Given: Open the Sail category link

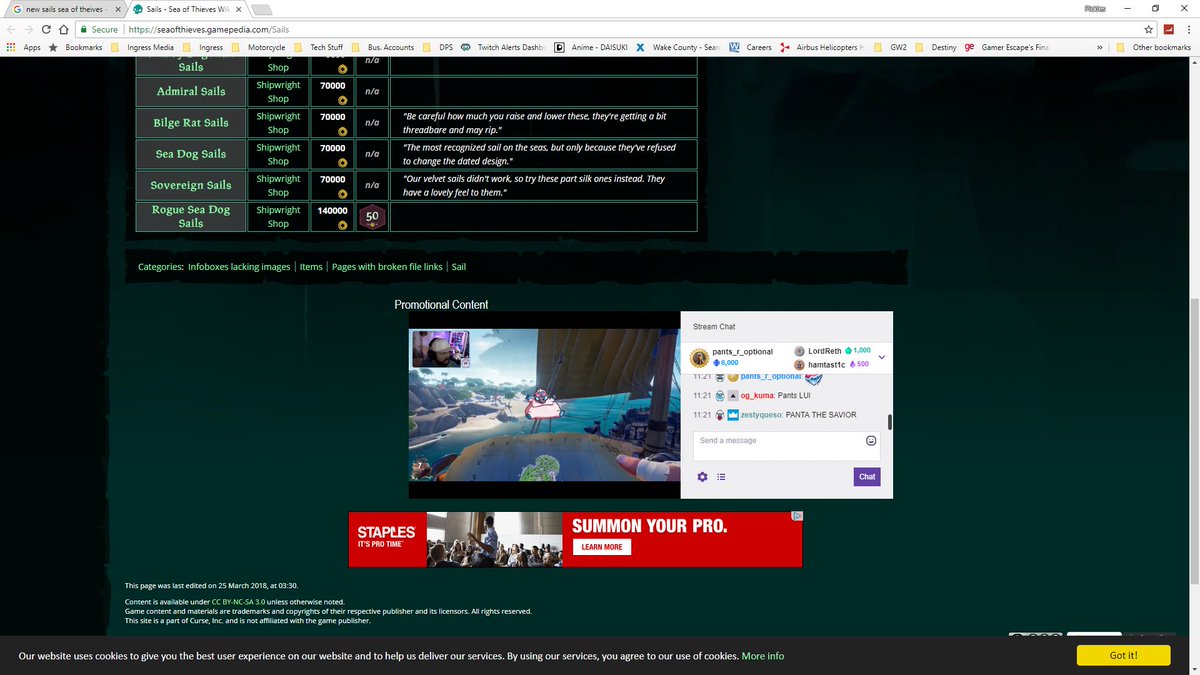Looking at the screenshot, I should (458, 267).
